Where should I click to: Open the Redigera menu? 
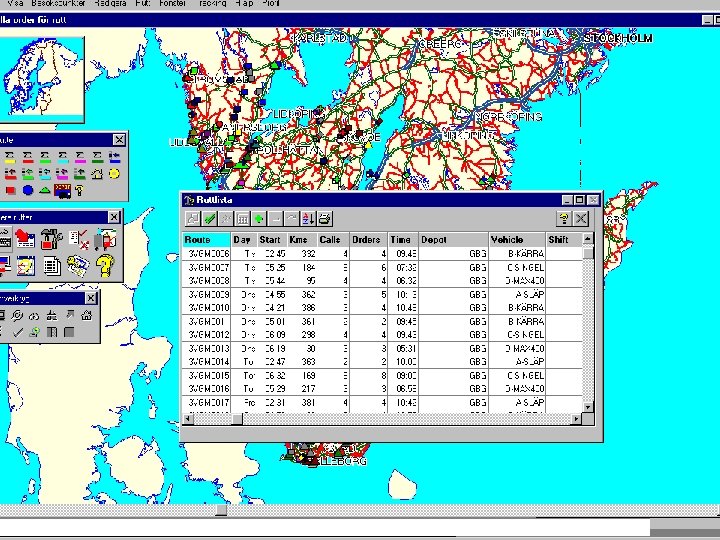click(x=111, y=5)
